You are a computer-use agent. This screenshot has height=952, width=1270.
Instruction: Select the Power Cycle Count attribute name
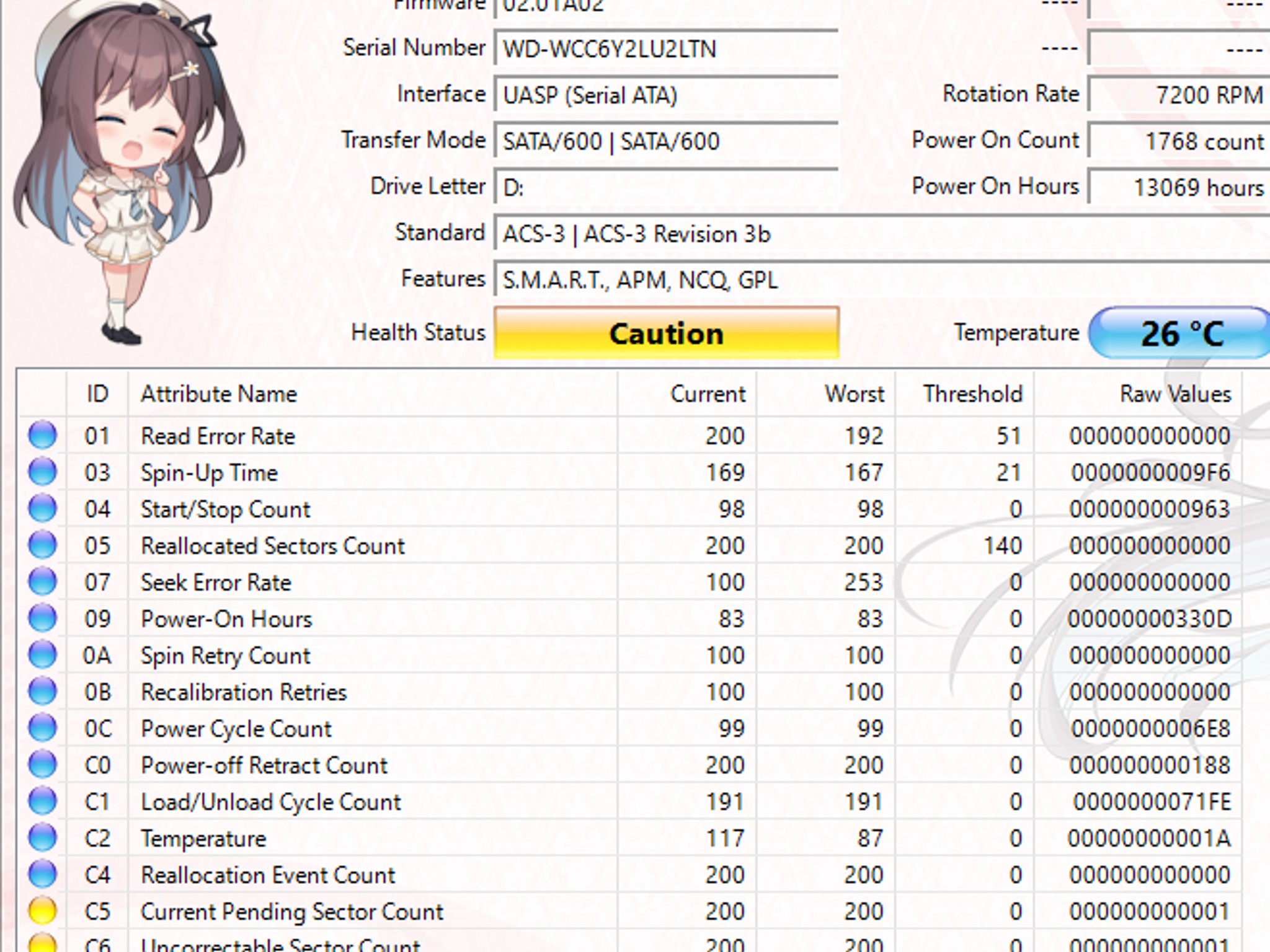236,729
